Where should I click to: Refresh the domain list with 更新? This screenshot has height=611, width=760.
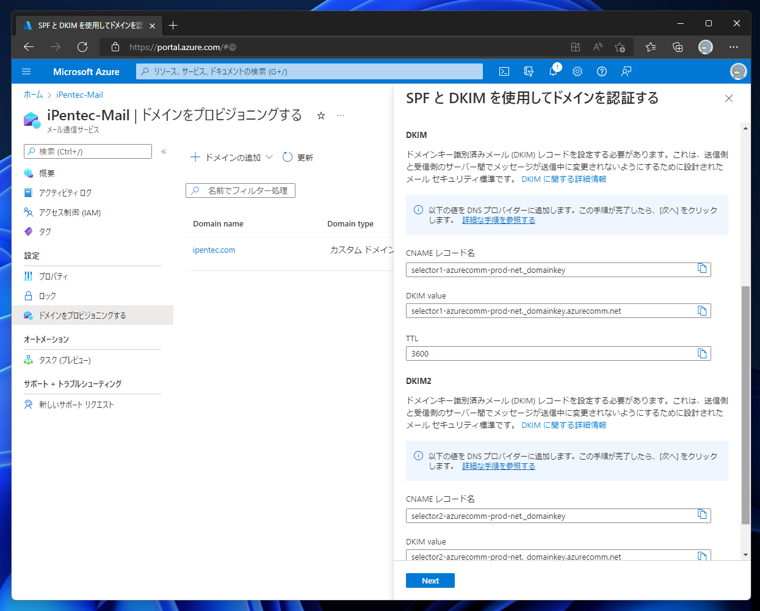(x=298, y=157)
